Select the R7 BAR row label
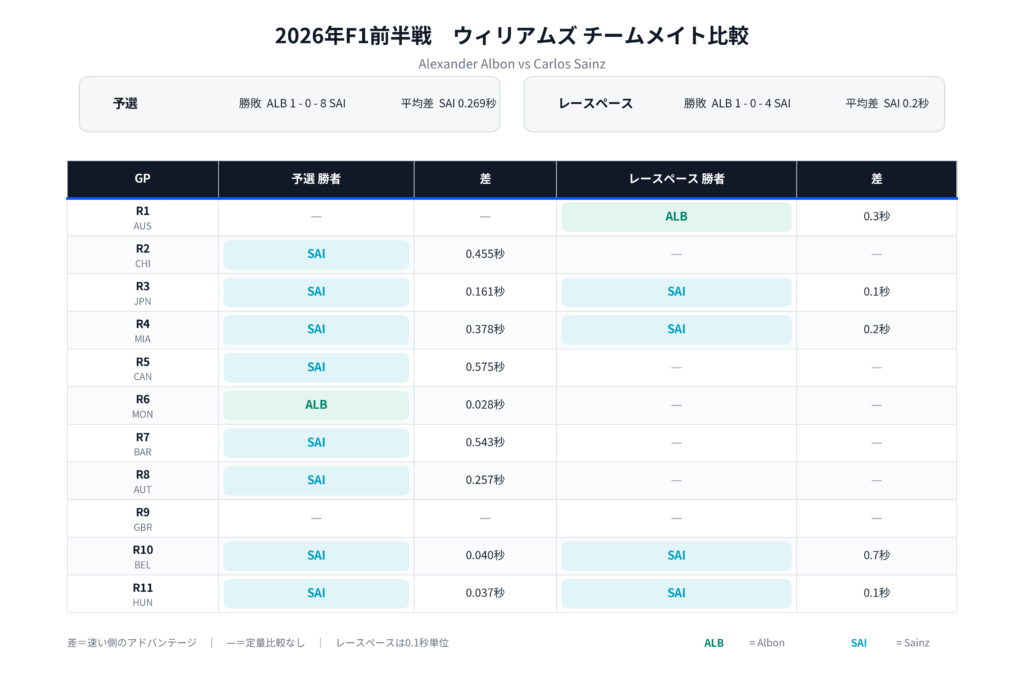Viewport: 1024px width, 698px height. (142, 444)
